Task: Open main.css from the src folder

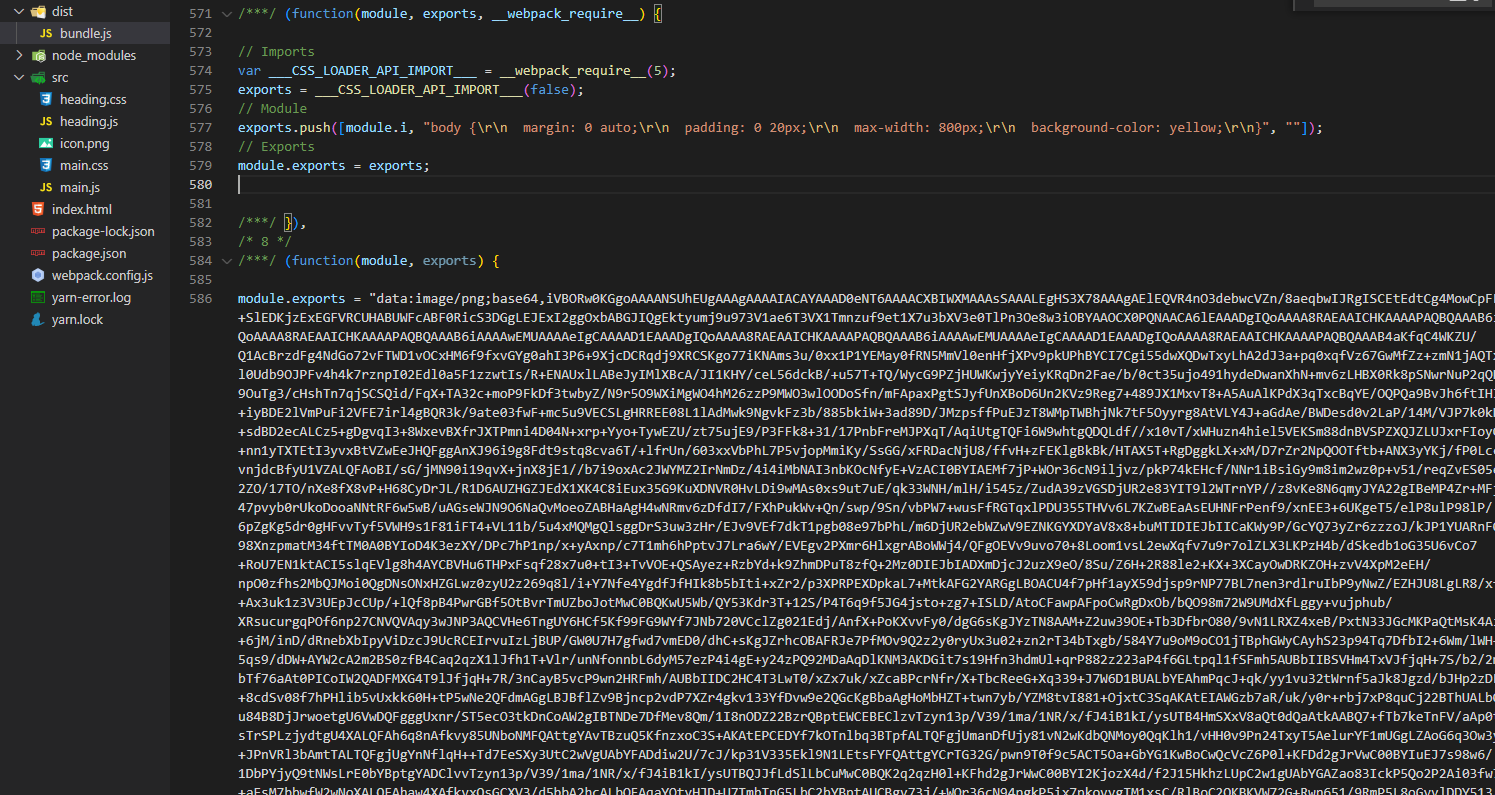Action: pos(85,165)
